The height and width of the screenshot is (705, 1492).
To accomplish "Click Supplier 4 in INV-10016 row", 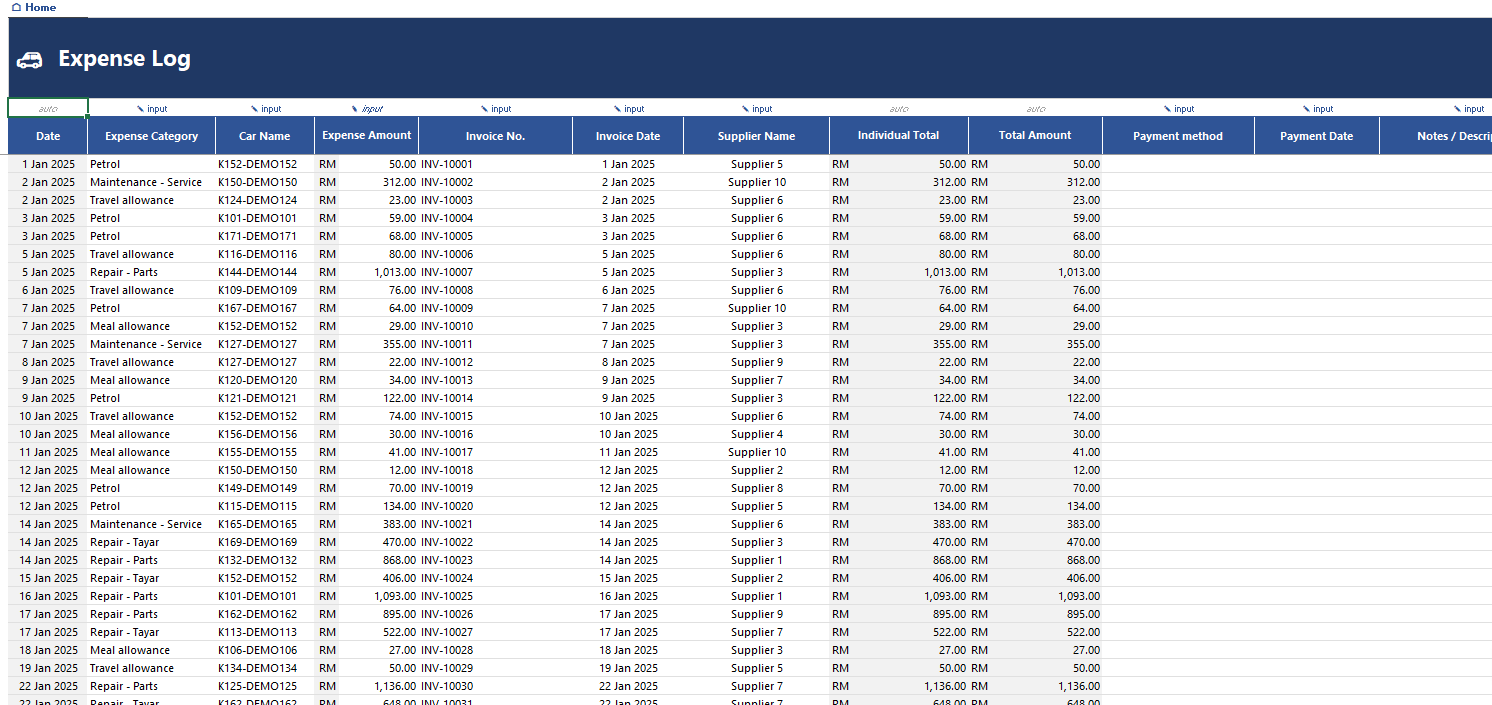I will [757, 434].
